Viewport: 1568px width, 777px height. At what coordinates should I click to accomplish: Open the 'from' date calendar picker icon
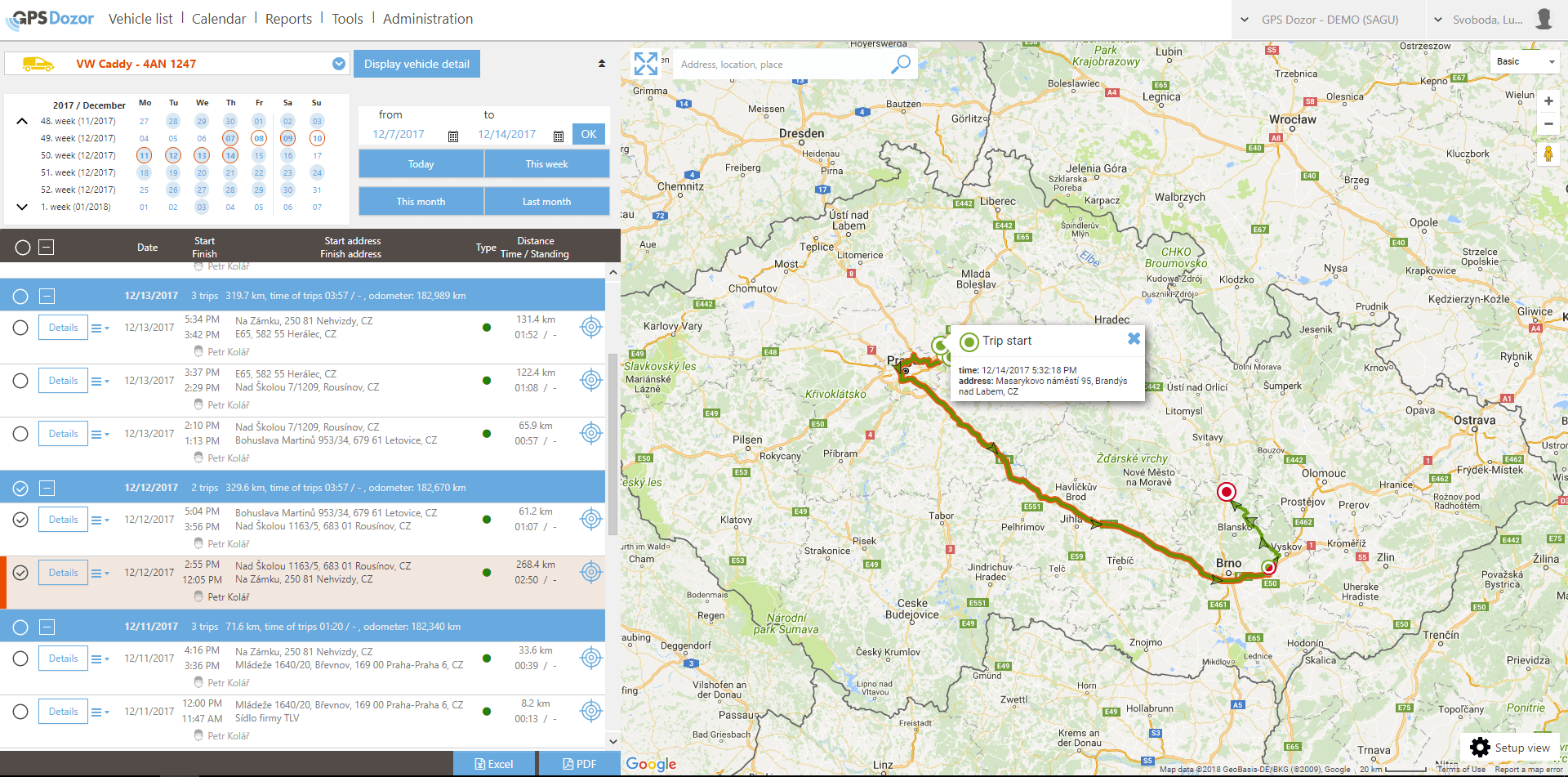(453, 136)
